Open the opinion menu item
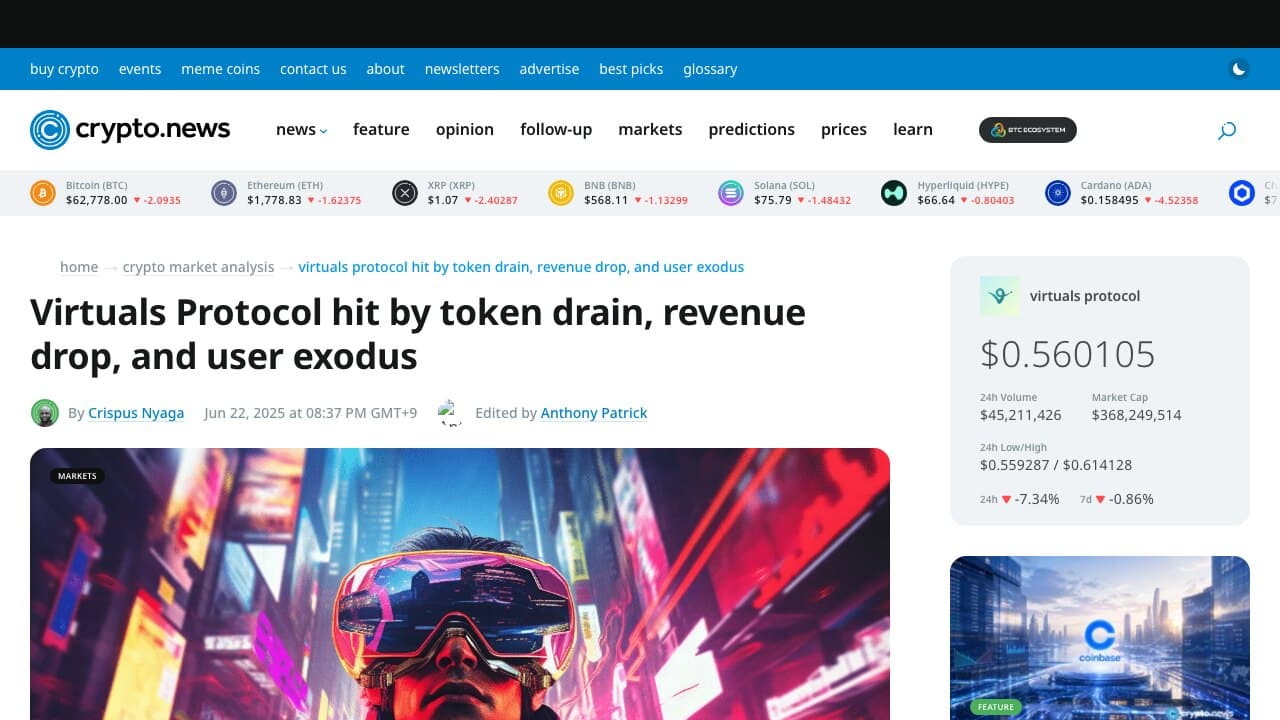Viewport: 1280px width, 720px height. click(x=465, y=130)
